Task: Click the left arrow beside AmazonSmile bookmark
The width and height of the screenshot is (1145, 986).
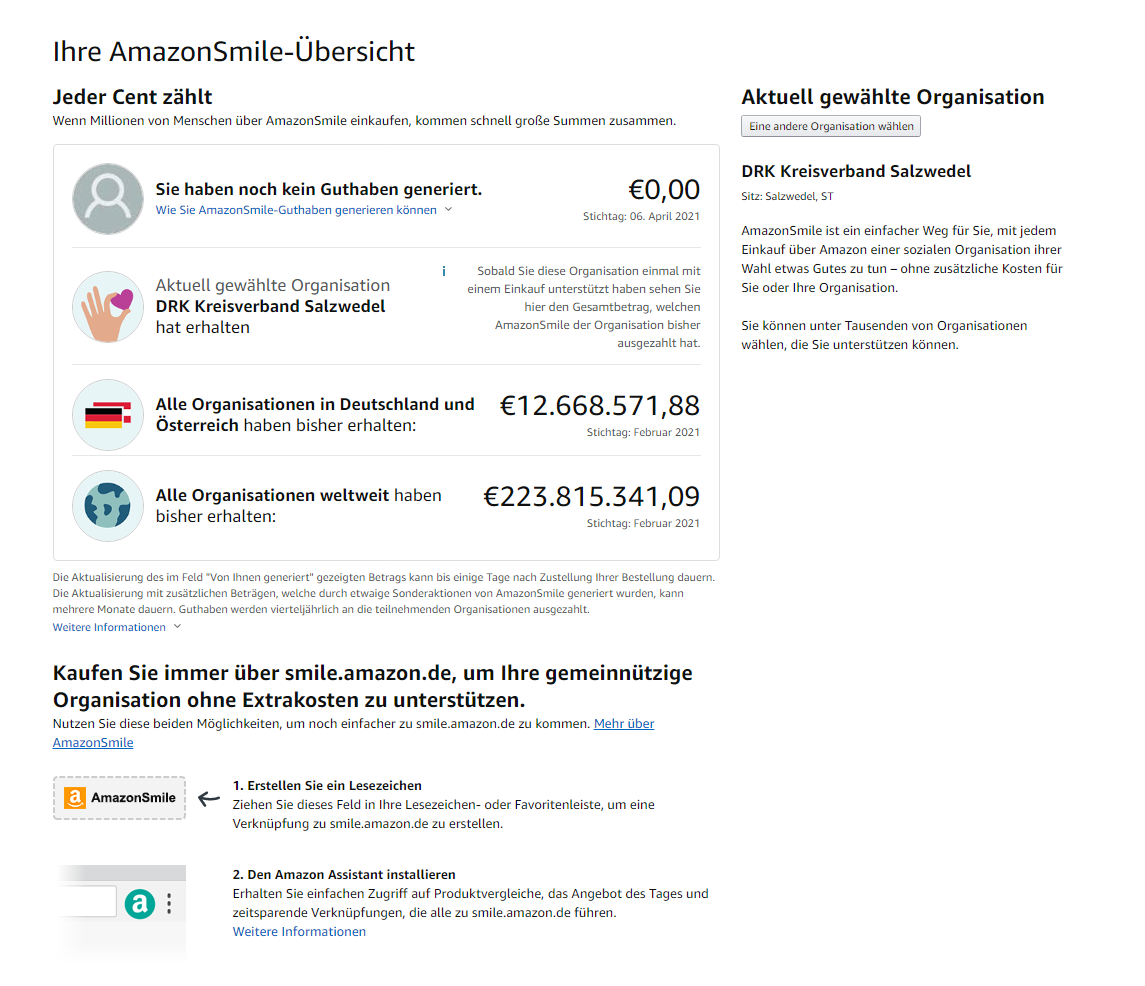Action: point(209,798)
